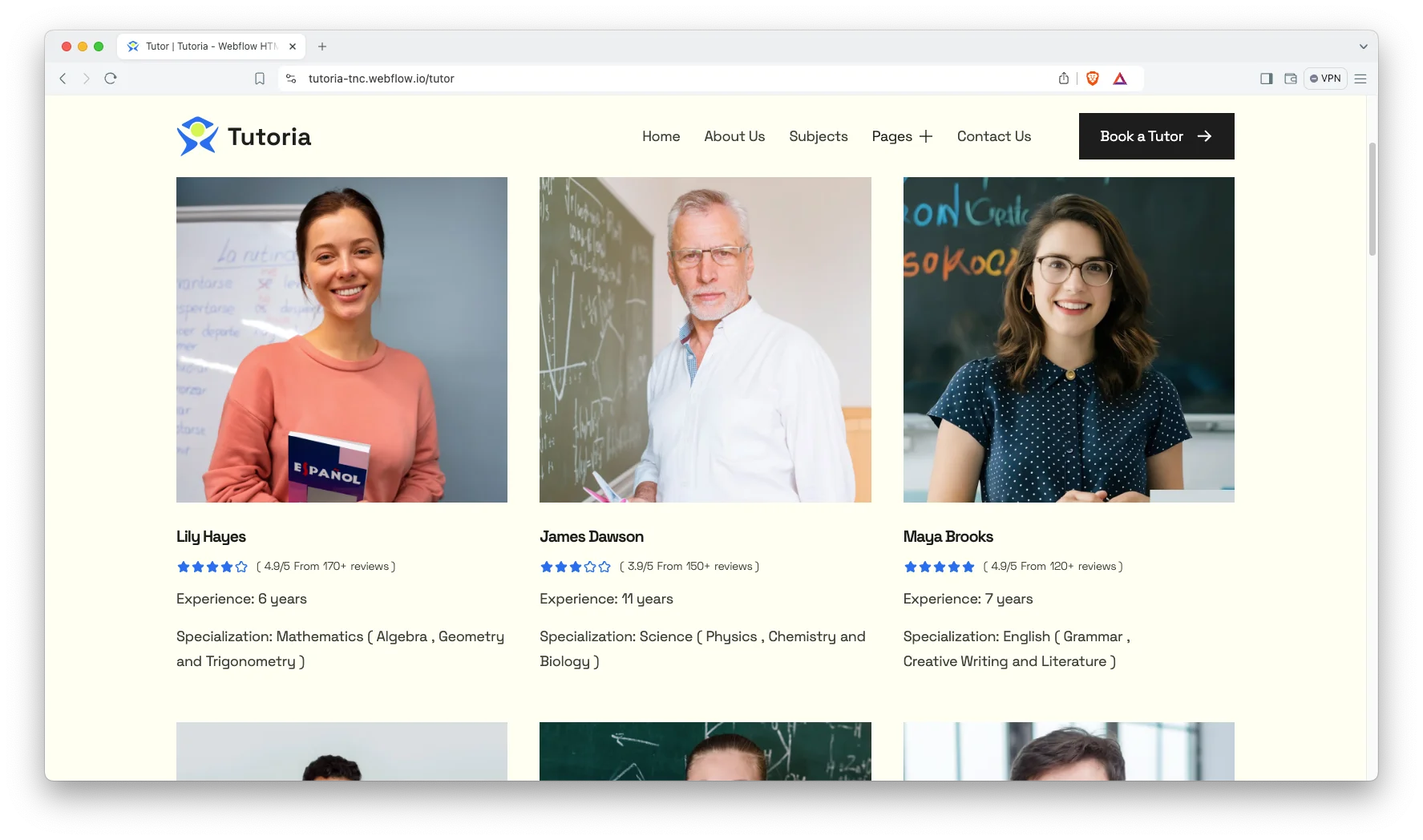Go back using the back arrow

coord(63,79)
